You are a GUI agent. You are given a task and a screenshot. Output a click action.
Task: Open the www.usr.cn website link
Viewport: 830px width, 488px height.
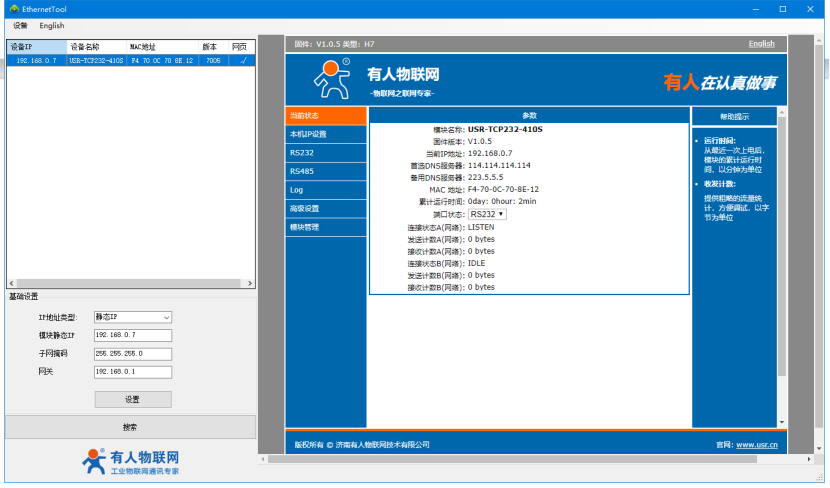click(x=756, y=444)
